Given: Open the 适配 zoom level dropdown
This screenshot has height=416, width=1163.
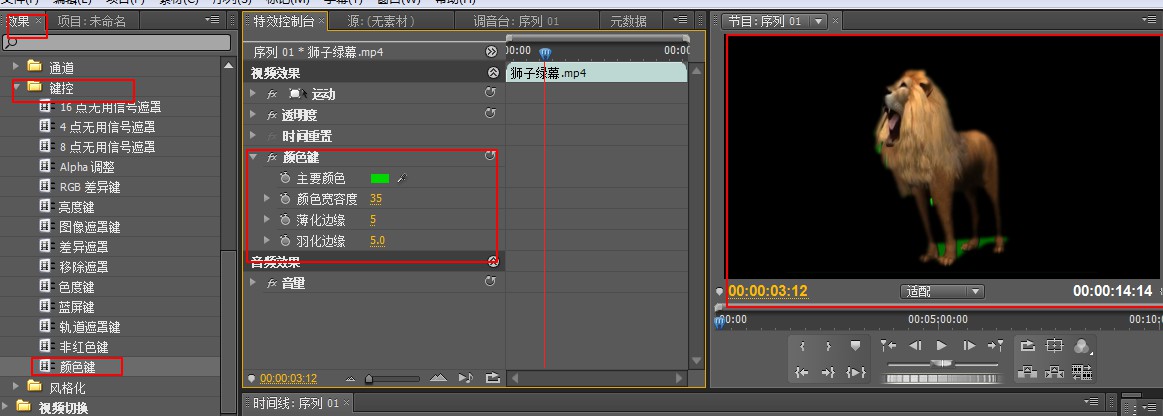Looking at the screenshot, I should 942,291.
